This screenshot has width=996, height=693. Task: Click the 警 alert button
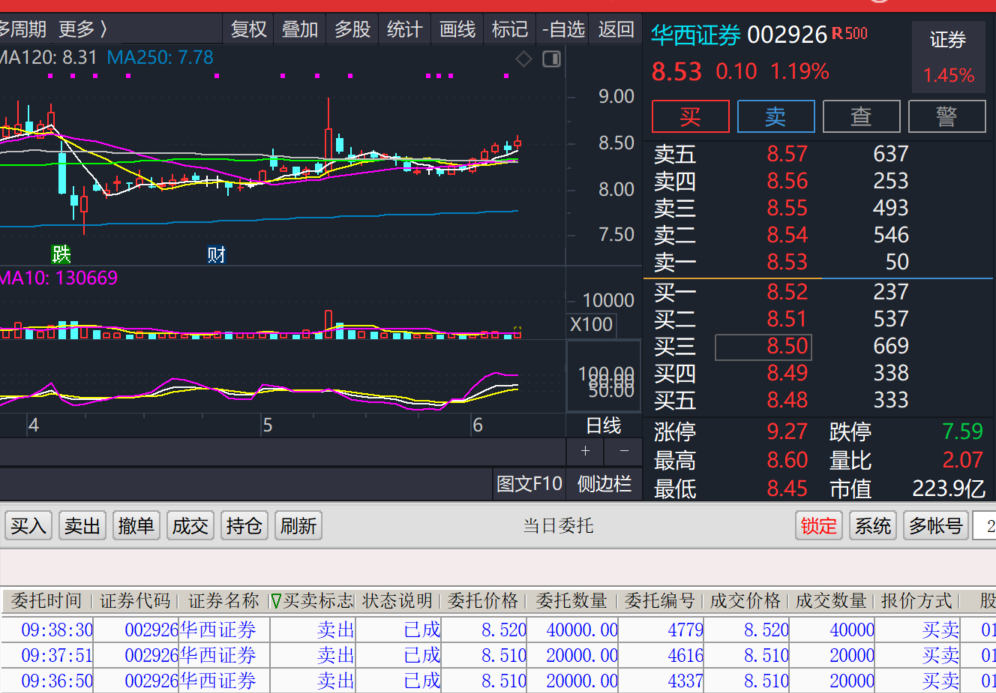946,117
